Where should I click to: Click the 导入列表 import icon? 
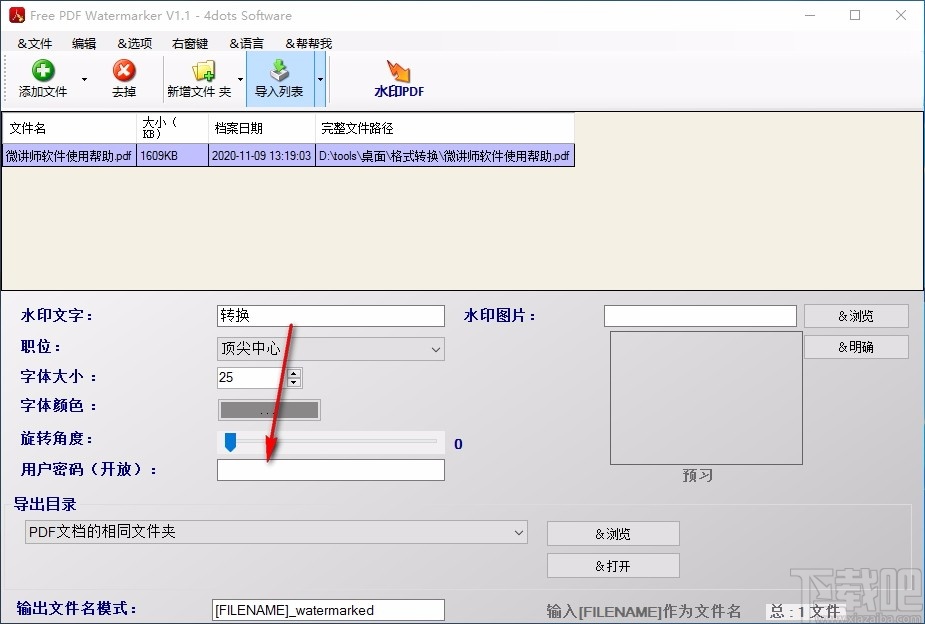(279, 71)
